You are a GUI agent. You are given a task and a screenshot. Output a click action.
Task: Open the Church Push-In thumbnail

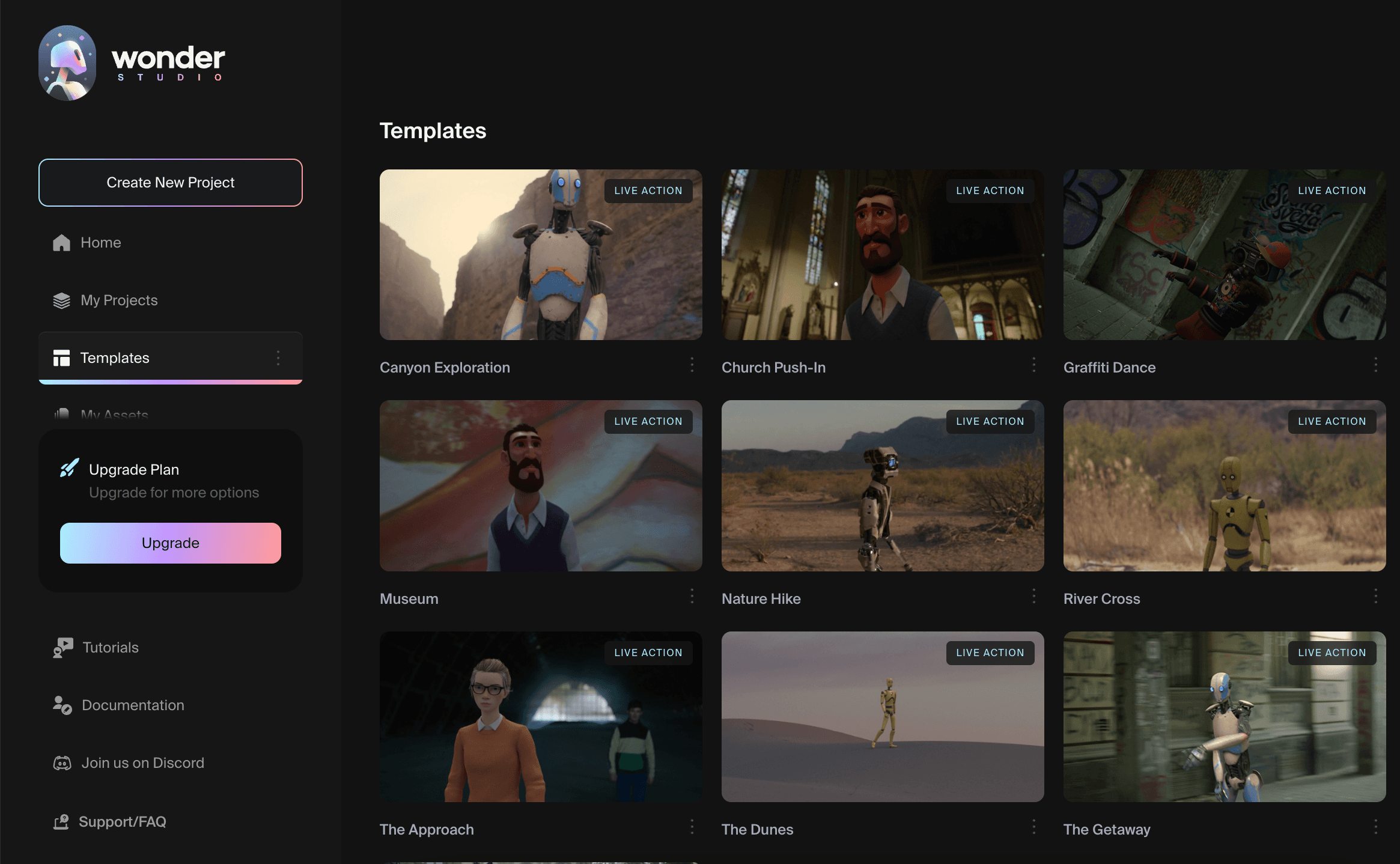883,255
